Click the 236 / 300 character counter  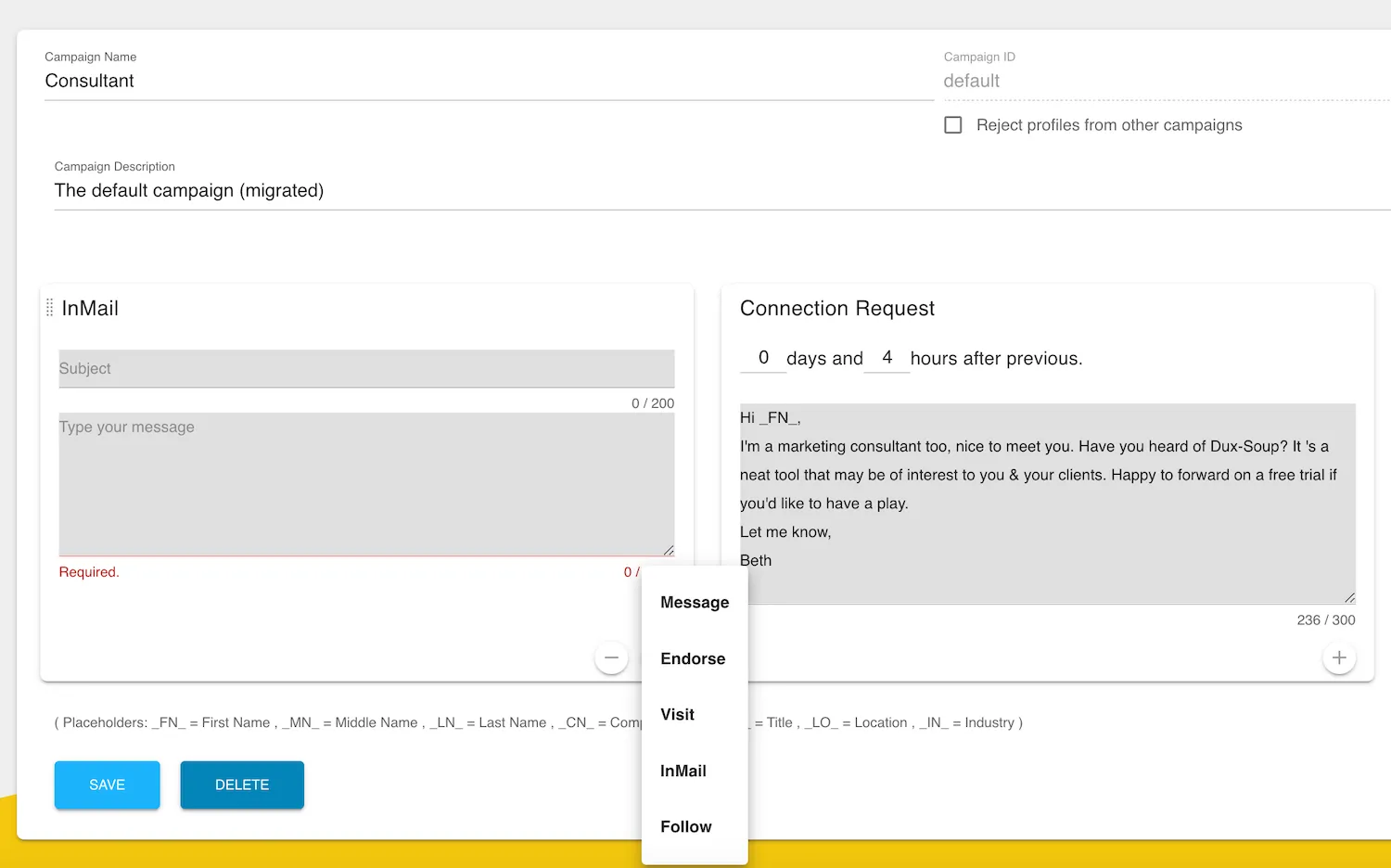(x=1326, y=620)
